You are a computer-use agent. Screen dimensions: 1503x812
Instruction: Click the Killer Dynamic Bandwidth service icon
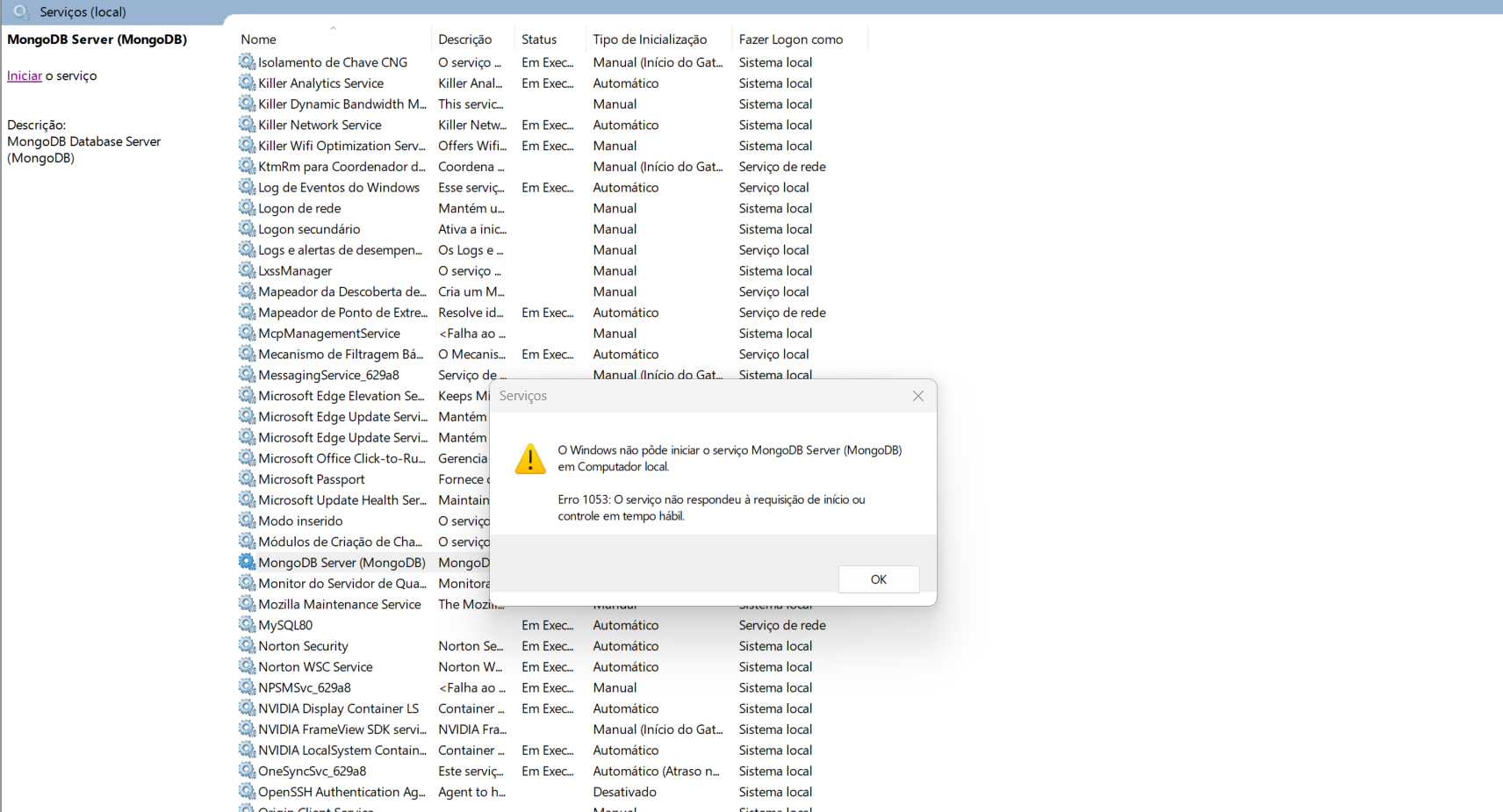(247, 104)
